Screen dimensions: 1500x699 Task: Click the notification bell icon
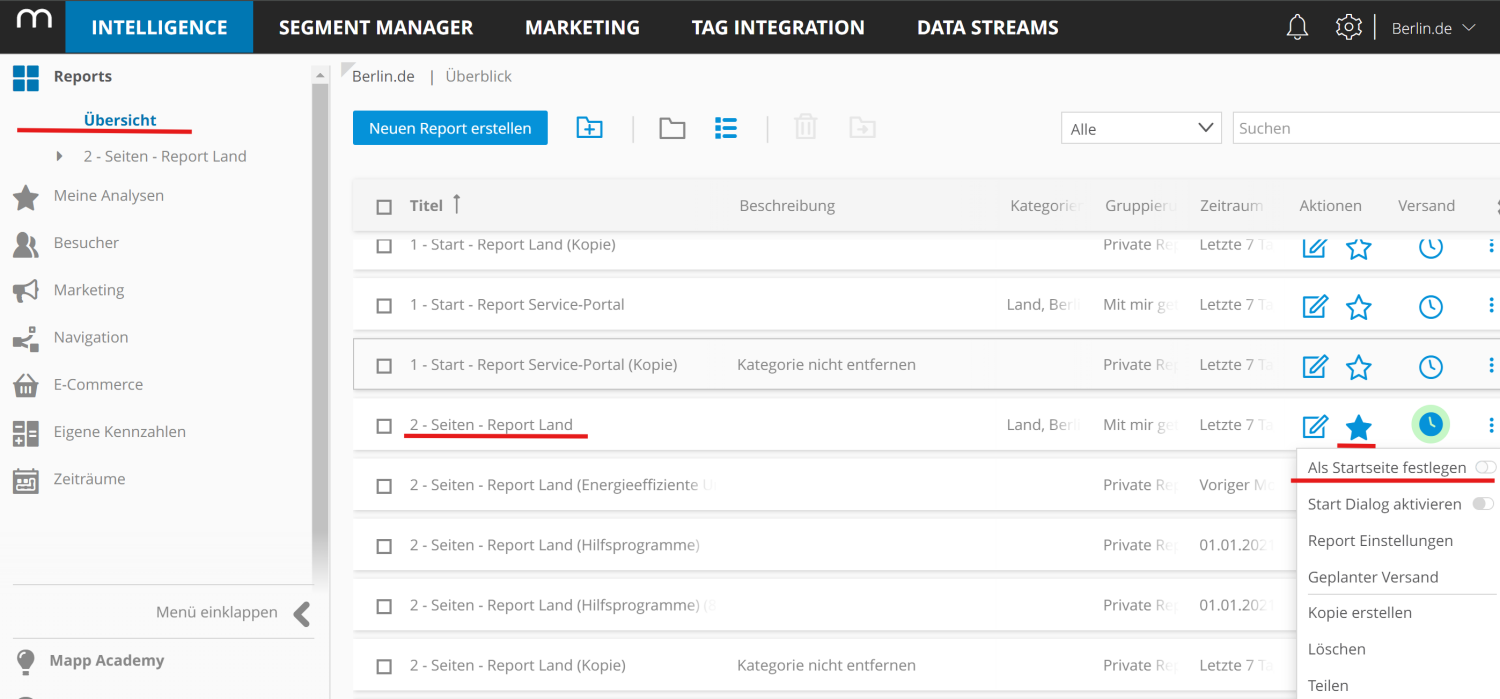[x=1297, y=27]
